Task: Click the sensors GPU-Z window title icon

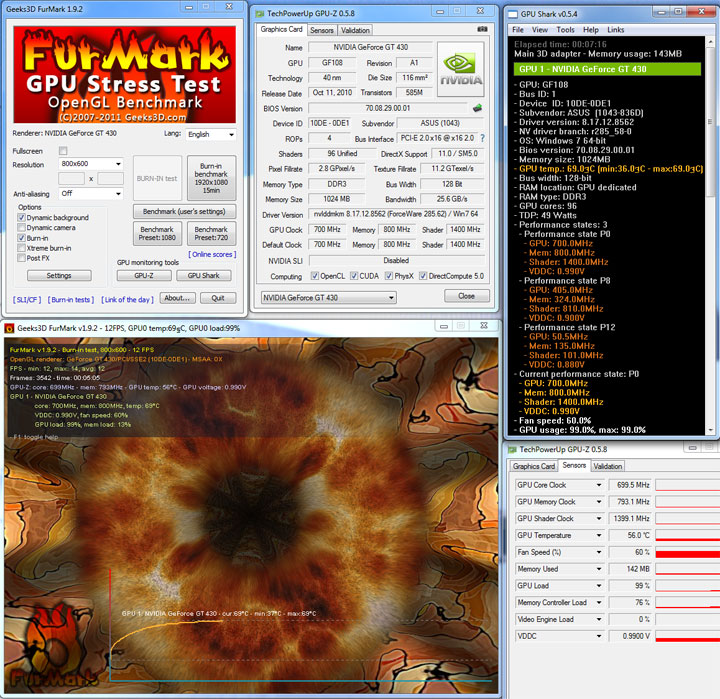Action: coord(512,449)
